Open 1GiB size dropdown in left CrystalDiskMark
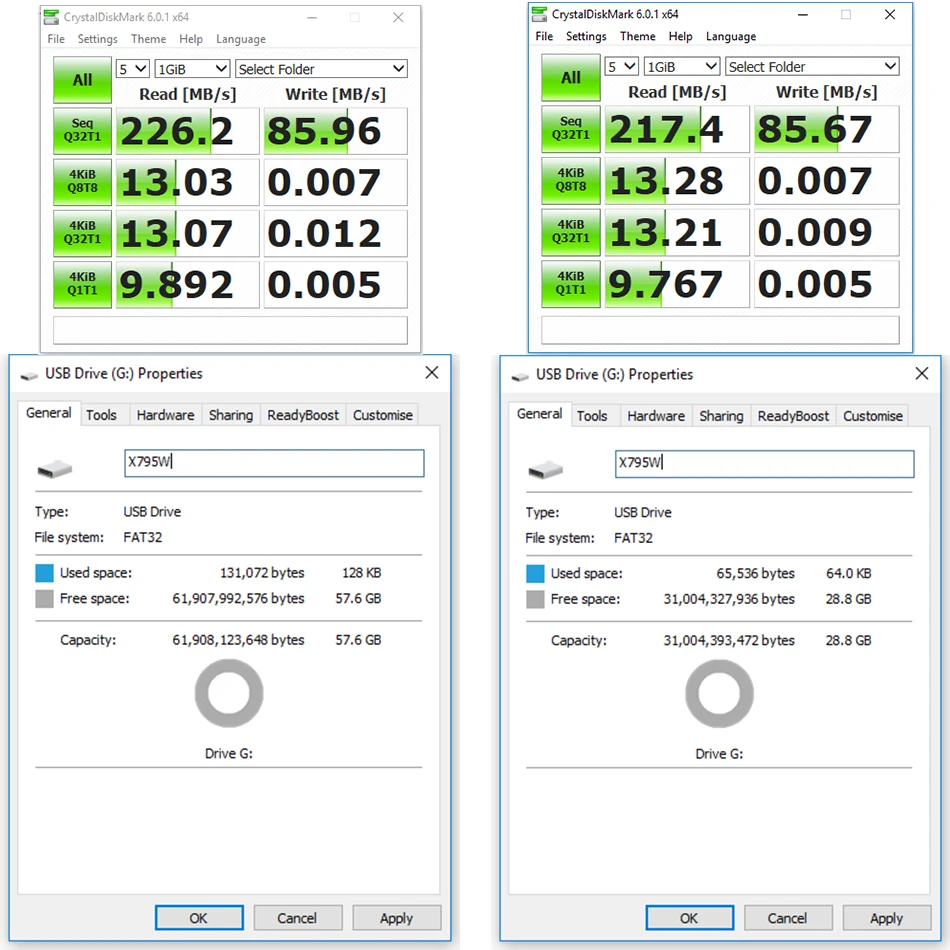 point(192,69)
